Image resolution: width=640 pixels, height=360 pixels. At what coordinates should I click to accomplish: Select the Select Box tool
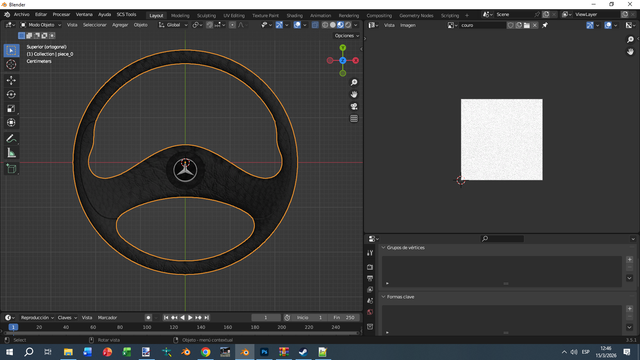pyautogui.click(x=11, y=51)
